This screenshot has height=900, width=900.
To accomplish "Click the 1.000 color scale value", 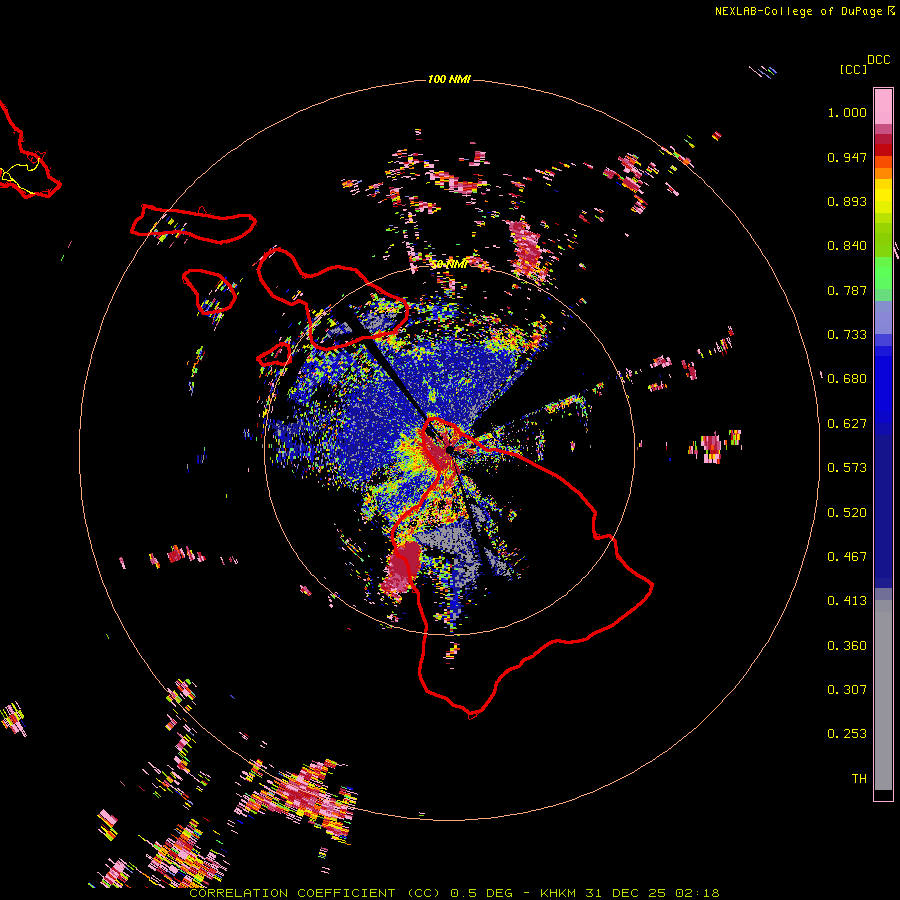I will click(847, 112).
